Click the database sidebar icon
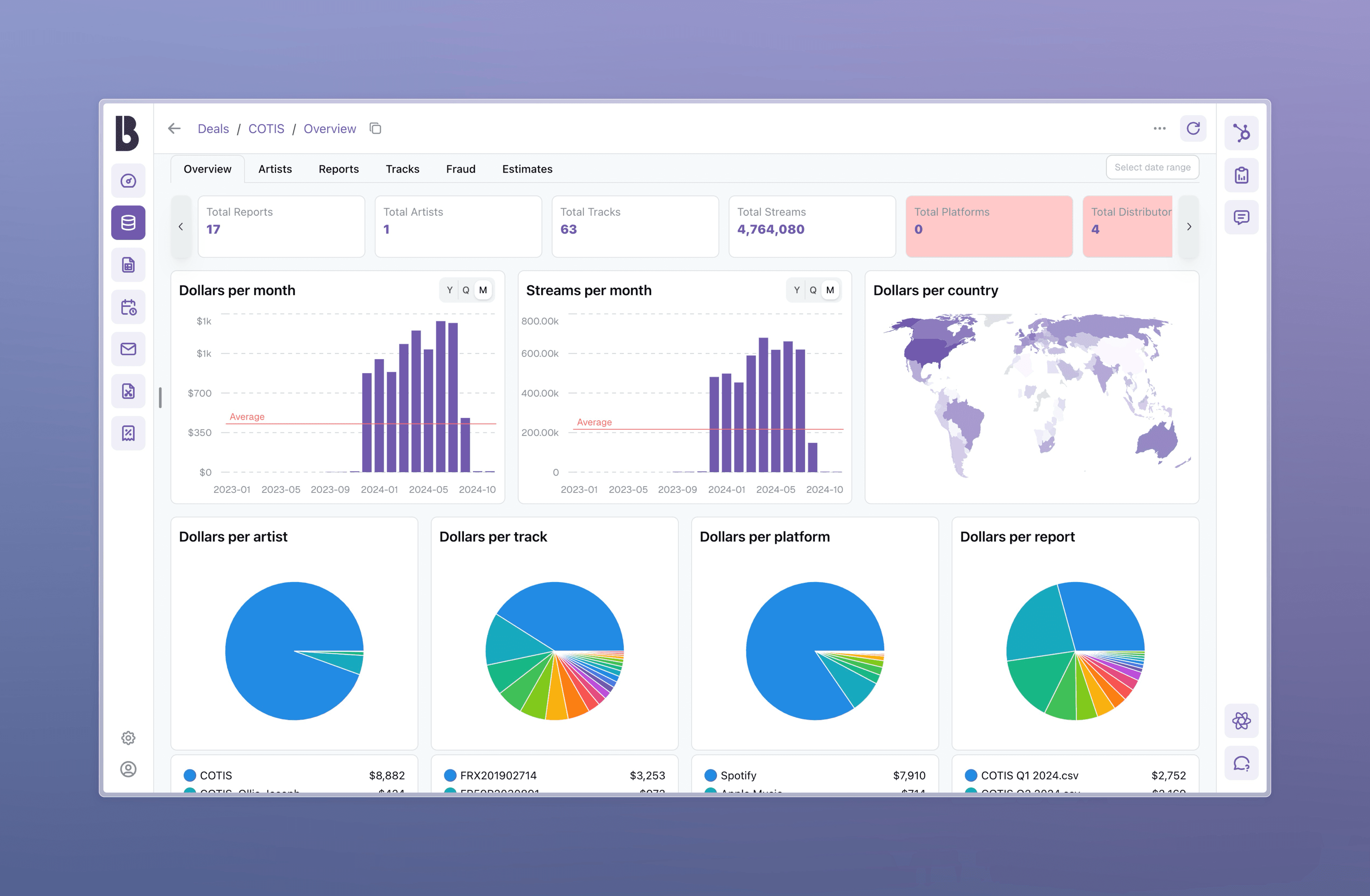The width and height of the screenshot is (1370, 896). (x=128, y=223)
